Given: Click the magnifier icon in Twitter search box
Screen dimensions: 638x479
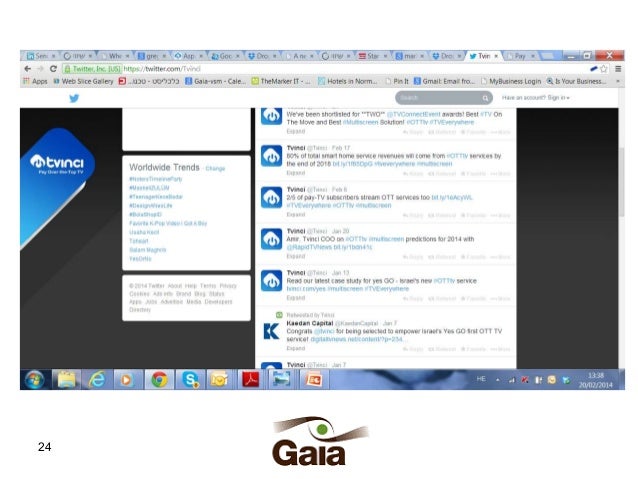Looking at the screenshot, I should [485, 98].
